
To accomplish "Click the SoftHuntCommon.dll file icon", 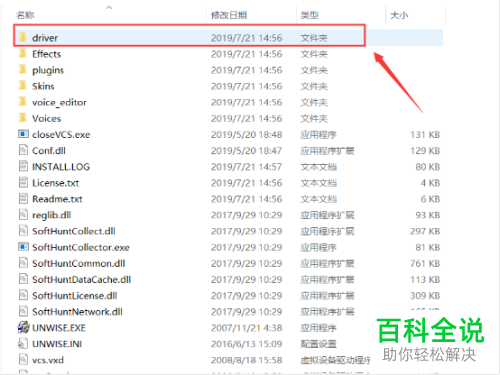I will 23,263.
